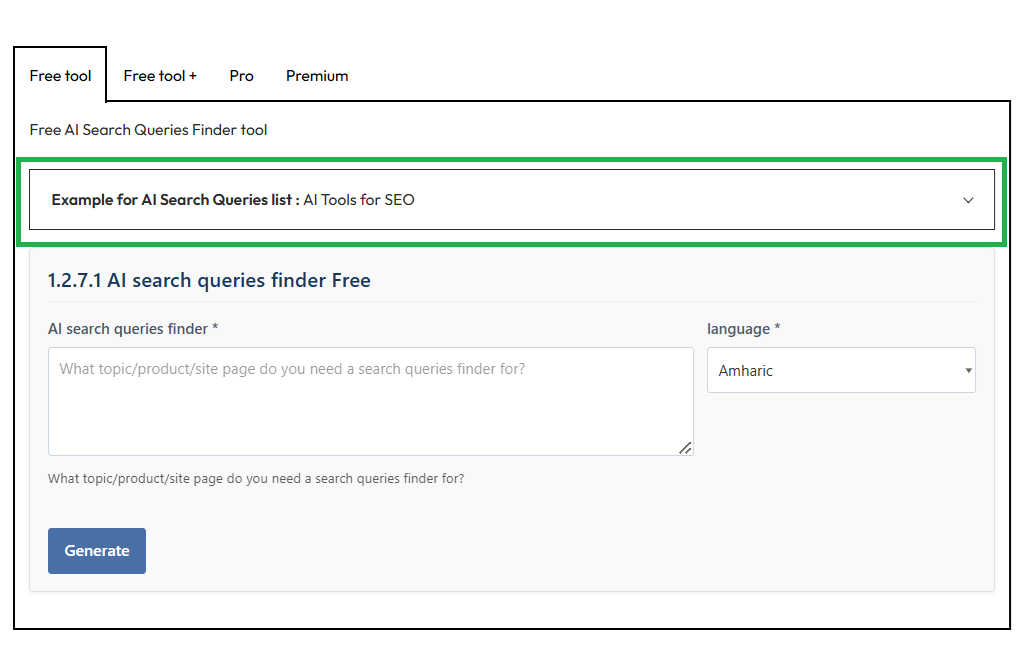Image resolution: width=1030 pixels, height=651 pixels.
Task: Focus the search queries finder text area
Action: click(370, 401)
